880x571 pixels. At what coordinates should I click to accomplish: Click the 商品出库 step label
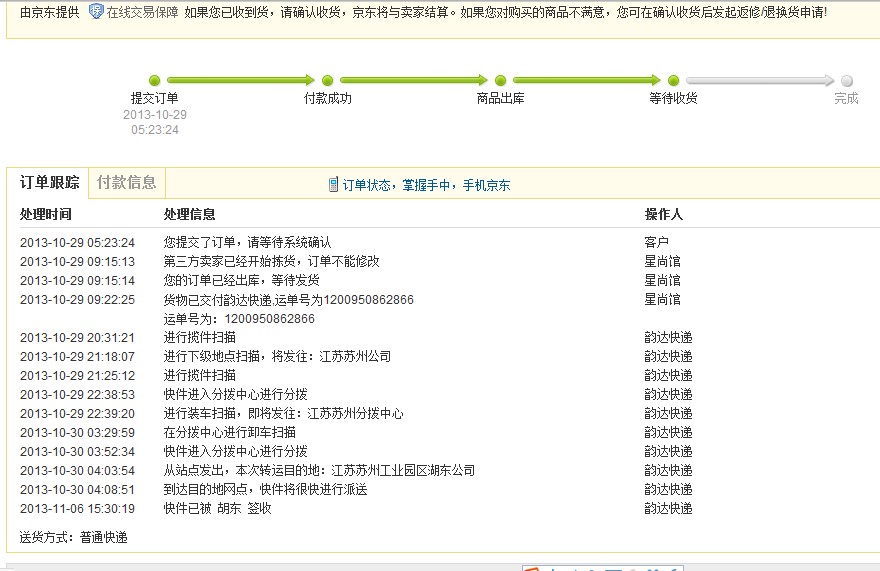point(501,98)
